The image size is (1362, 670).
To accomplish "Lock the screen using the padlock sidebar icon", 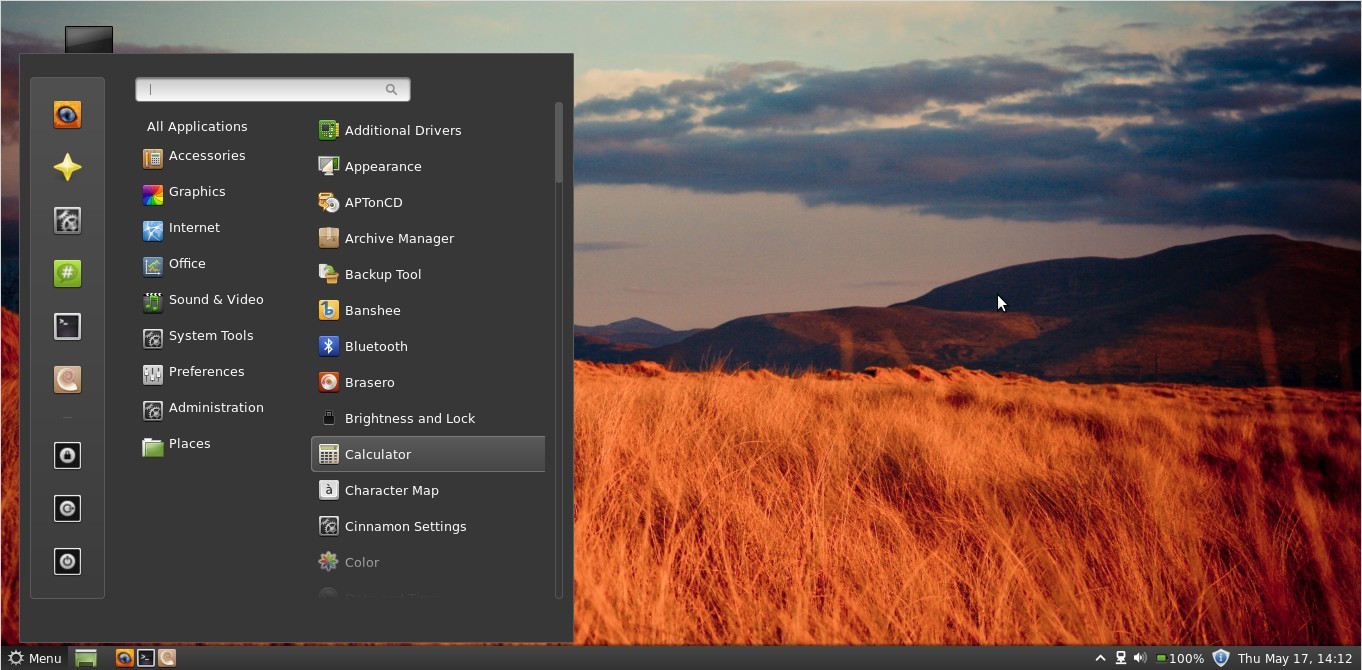I will point(67,455).
